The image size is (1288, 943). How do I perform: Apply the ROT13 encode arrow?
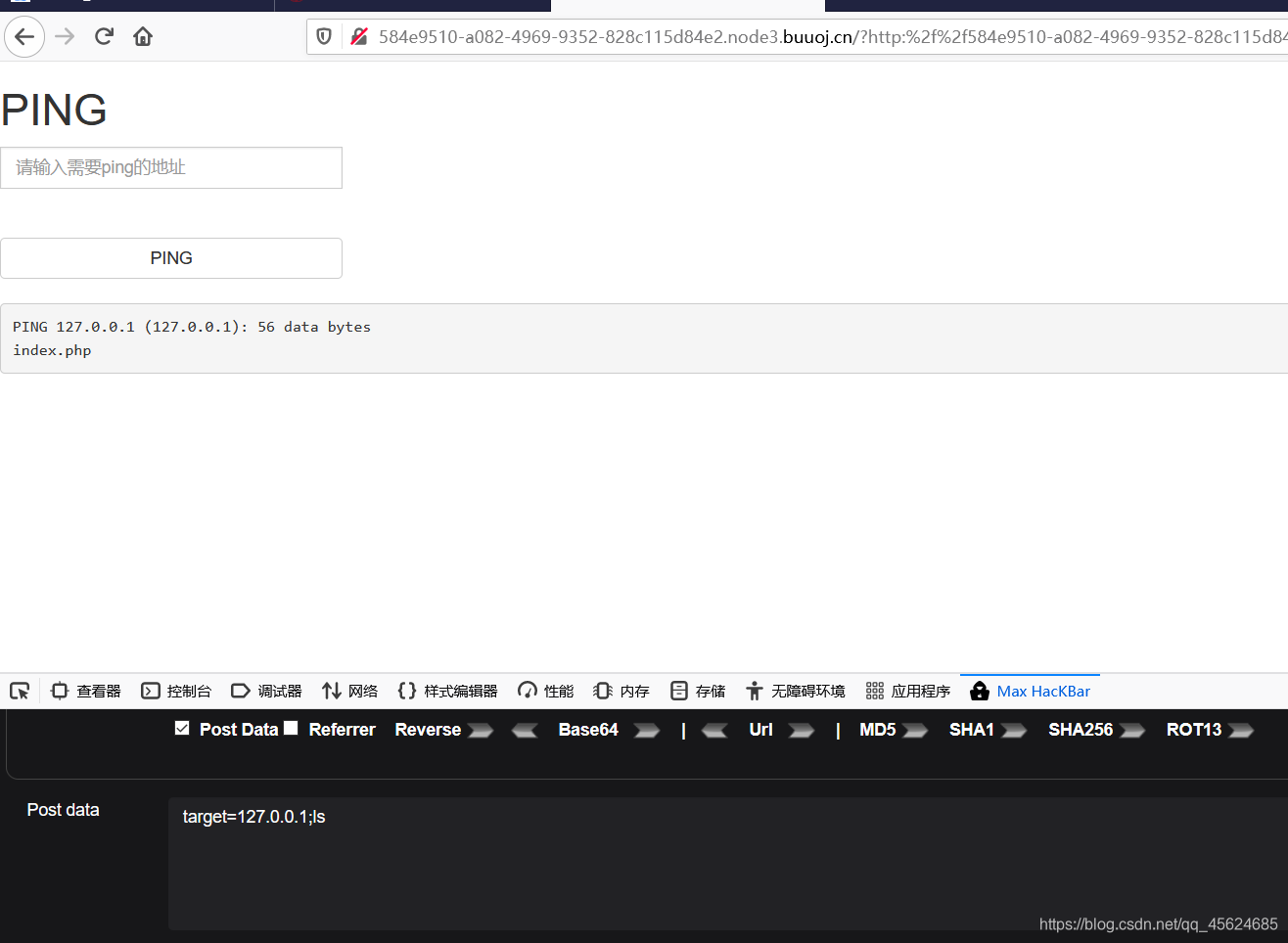(1241, 731)
